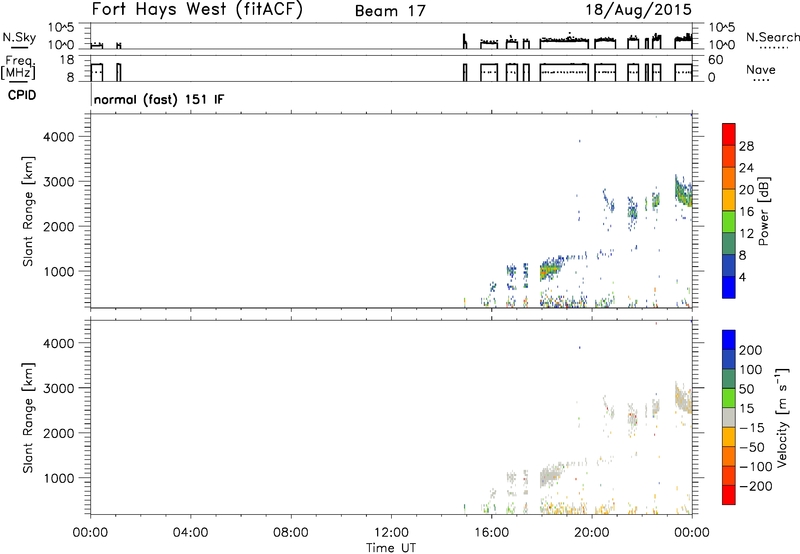Click the 'Fort Hays West (fitACF)' title
The width and height of the screenshot is (800, 554).
click(x=197, y=10)
